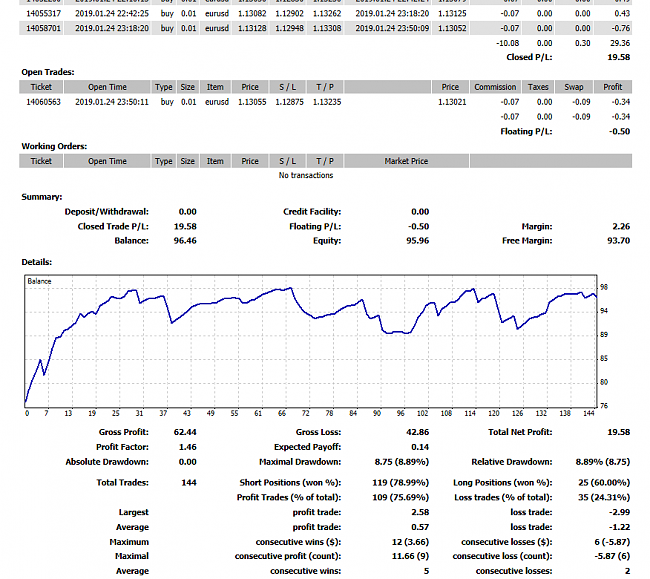Click the Closed P/L value 19.58
The height and width of the screenshot is (579, 650).
coord(618,57)
